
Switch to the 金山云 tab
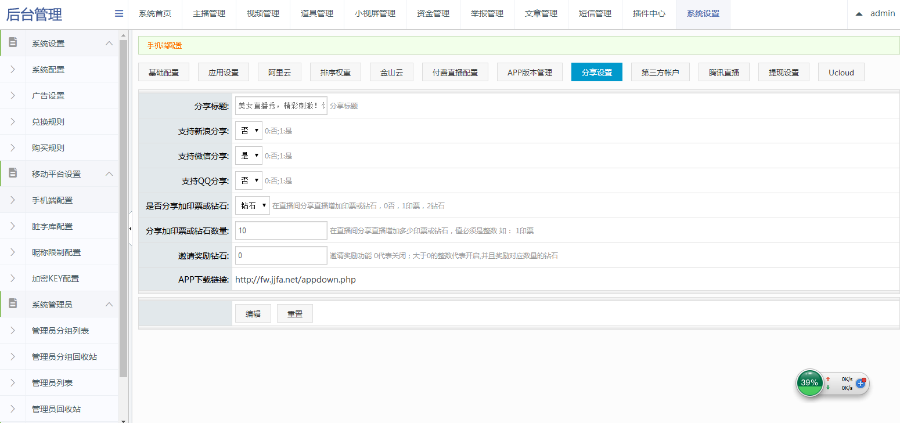[391, 72]
